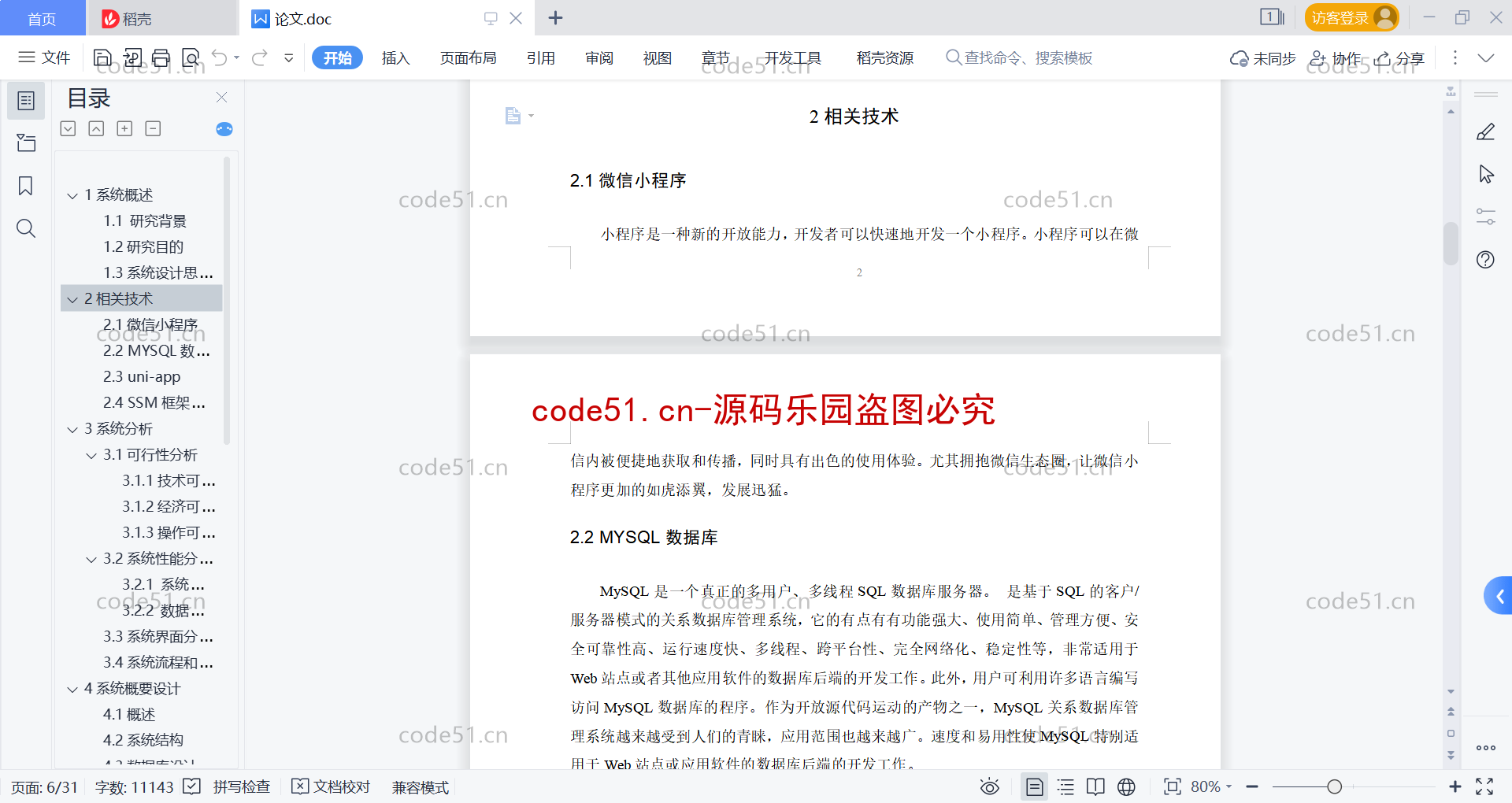The width and height of the screenshot is (1512, 803).
Task: Click the 字数: 11143 word count
Action: click(134, 786)
